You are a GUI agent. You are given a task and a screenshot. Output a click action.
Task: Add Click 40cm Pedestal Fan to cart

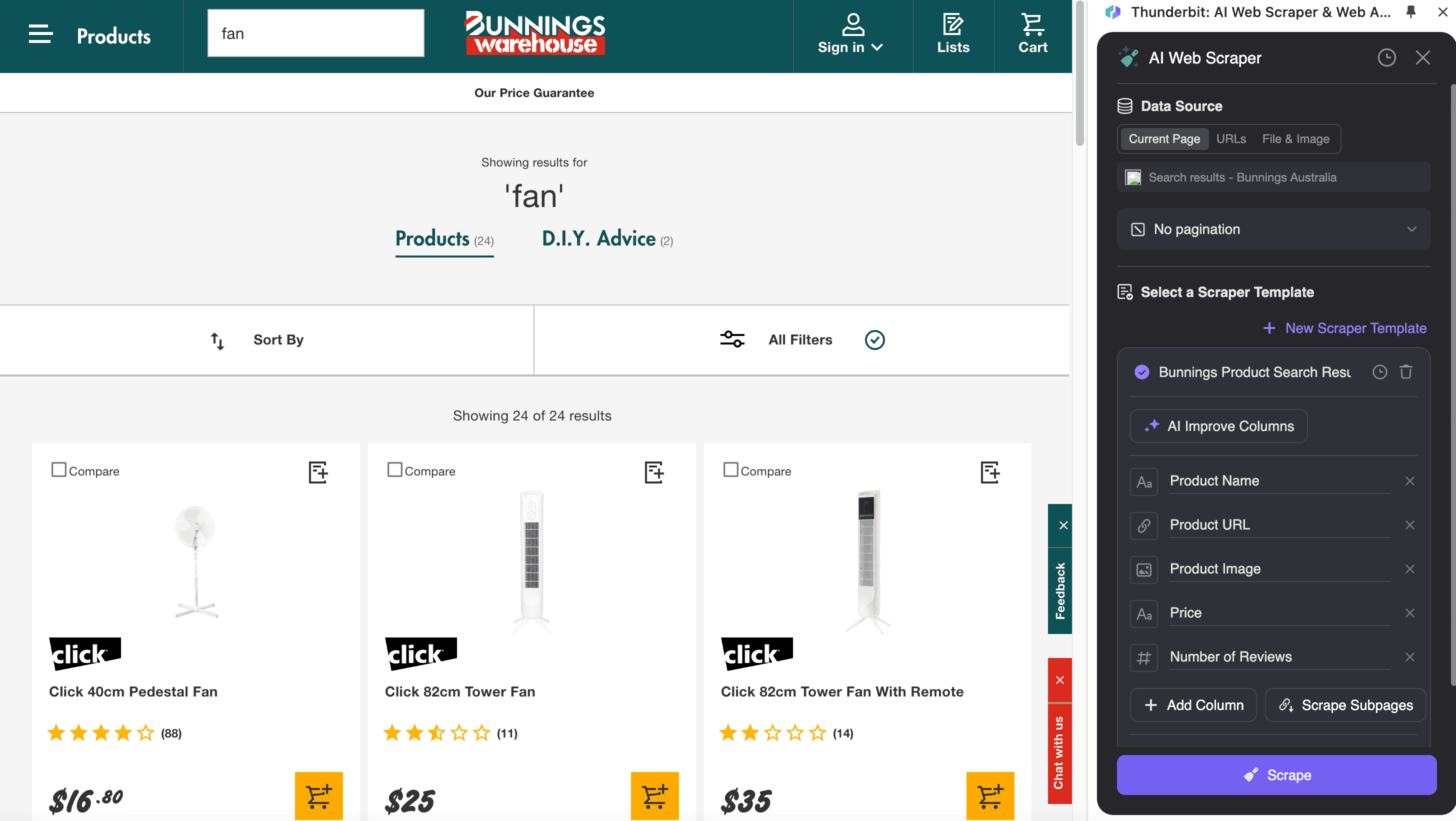click(x=318, y=795)
